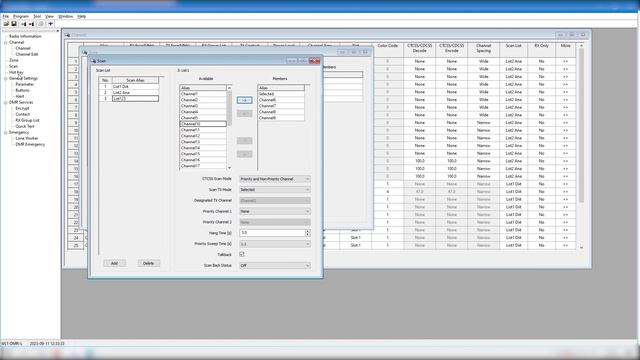
Task: Select Channel9 in the Members list
Action: click(281, 118)
